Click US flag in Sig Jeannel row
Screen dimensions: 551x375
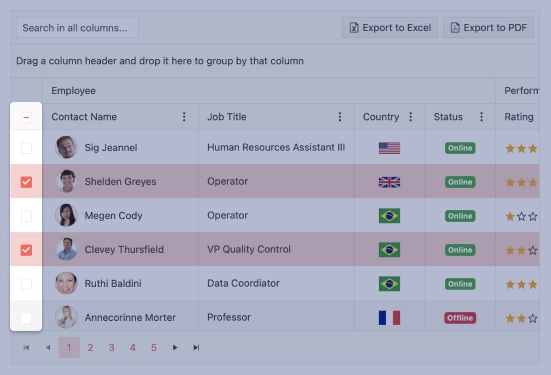point(389,148)
